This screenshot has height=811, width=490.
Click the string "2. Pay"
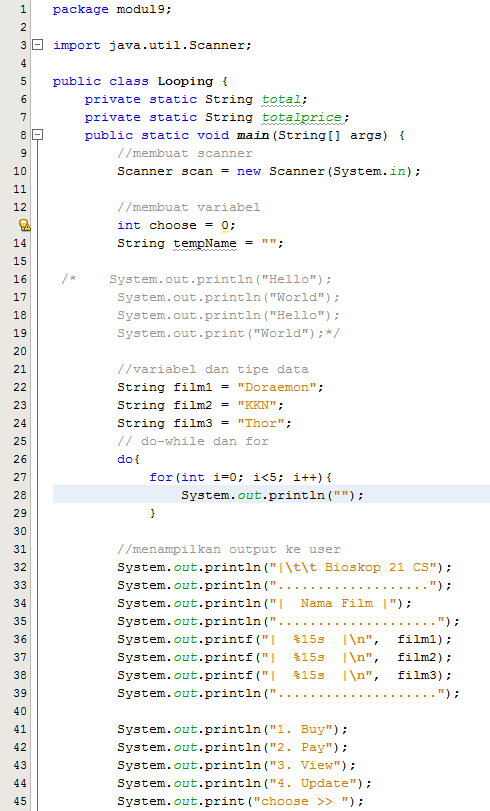tap(301, 747)
